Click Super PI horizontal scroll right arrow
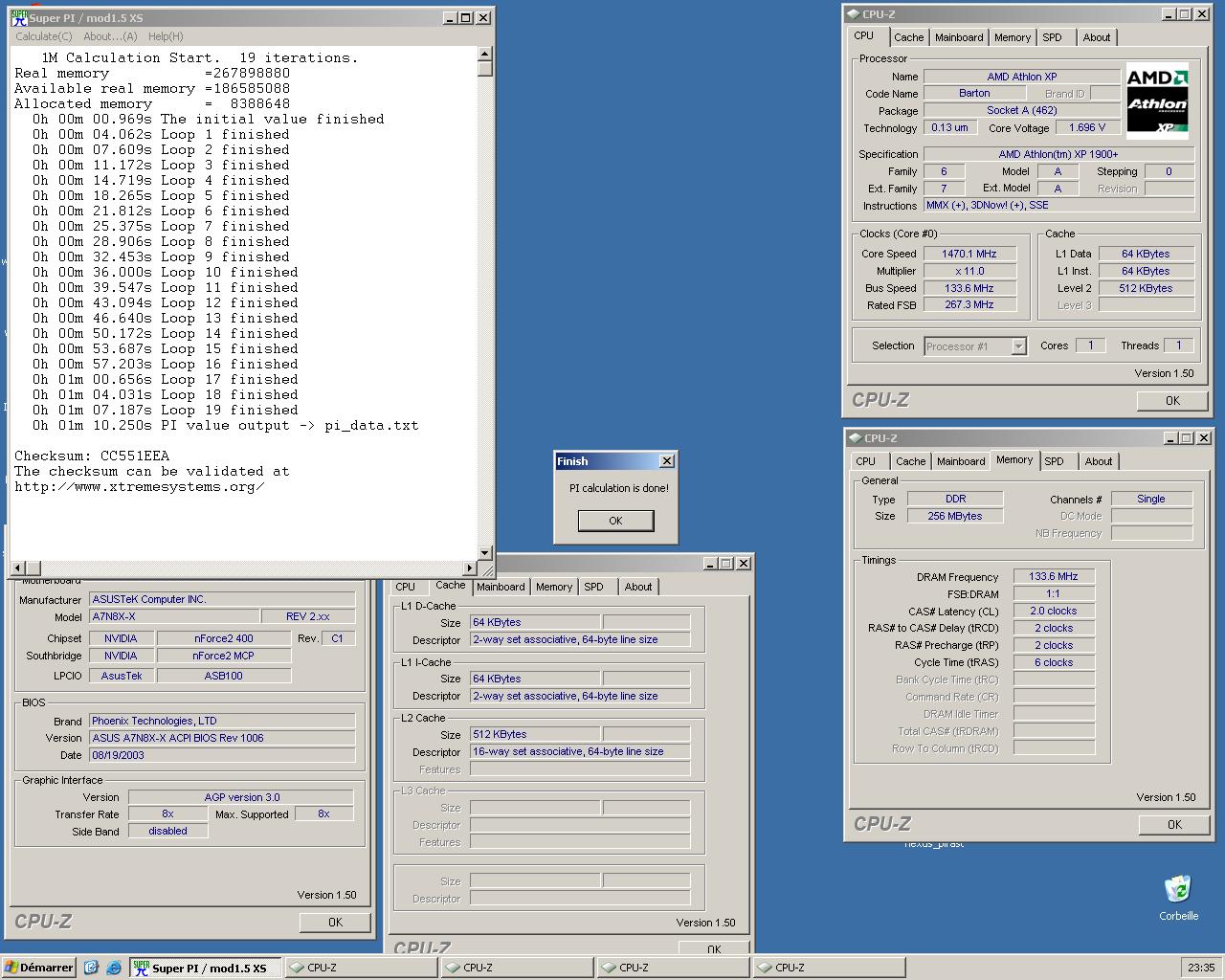The image size is (1225, 980). pos(469,568)
